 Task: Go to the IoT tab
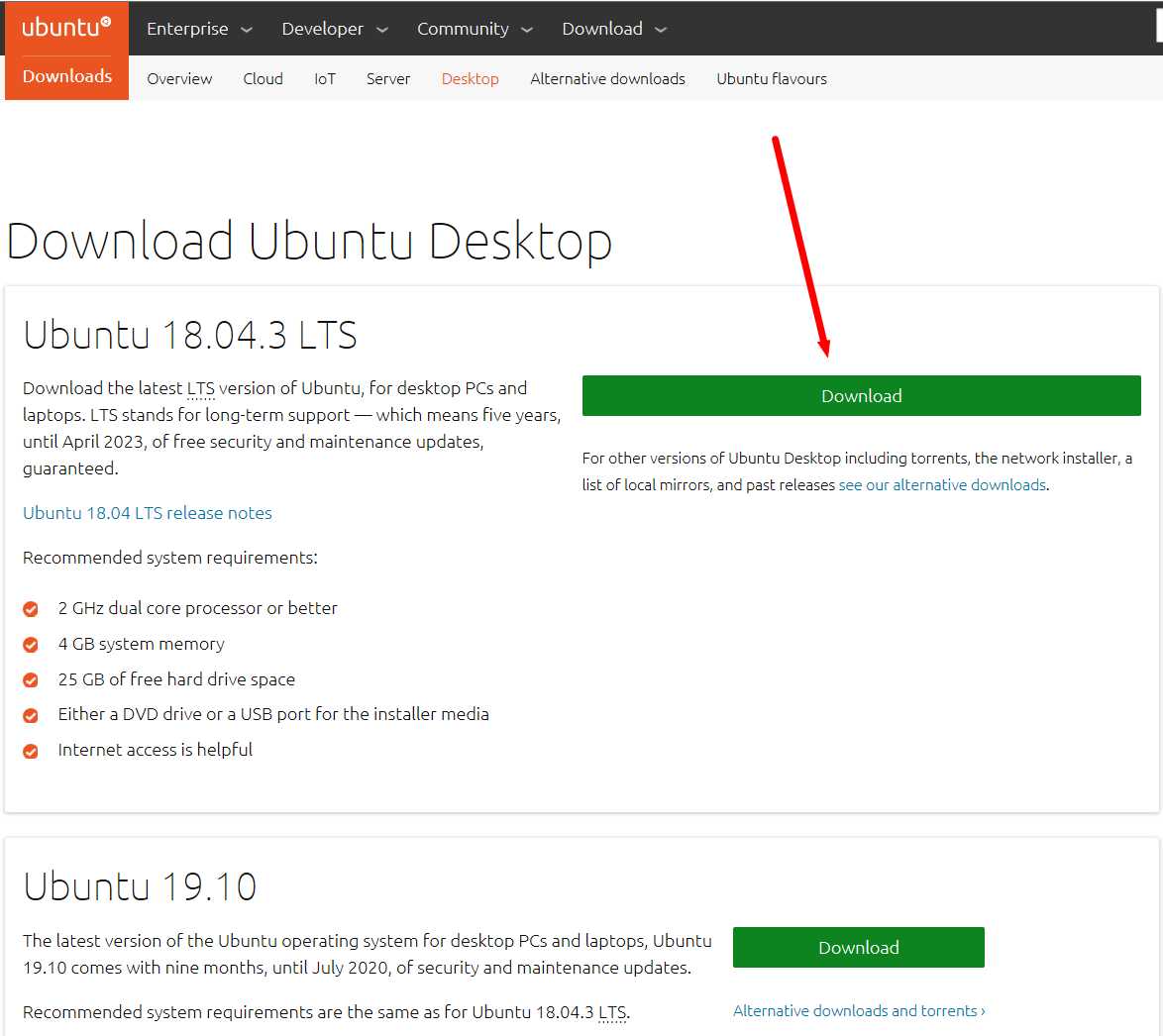(x=325, y=78)
